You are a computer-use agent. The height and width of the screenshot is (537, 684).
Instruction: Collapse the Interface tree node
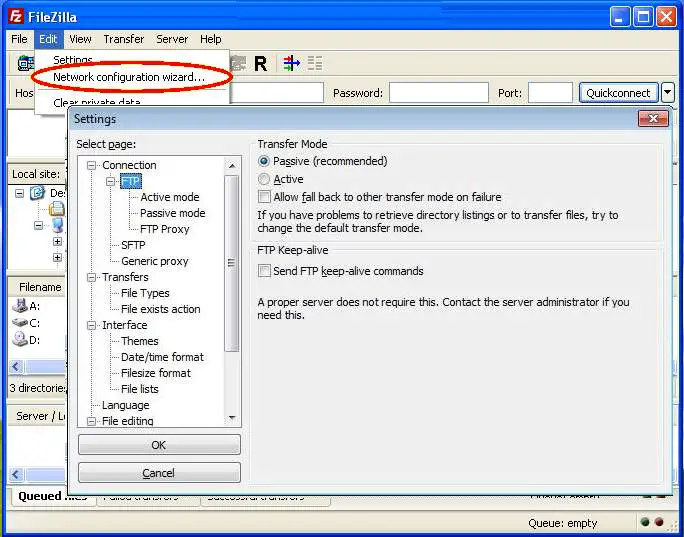pyautogui.click(x=91, y=325)
